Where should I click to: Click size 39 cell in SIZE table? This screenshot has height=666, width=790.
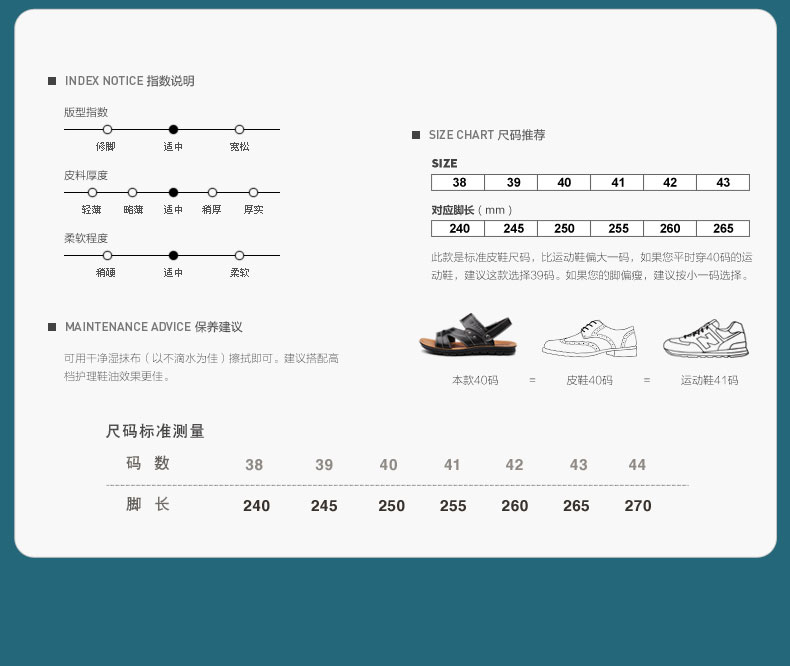[x=511, y=182]
